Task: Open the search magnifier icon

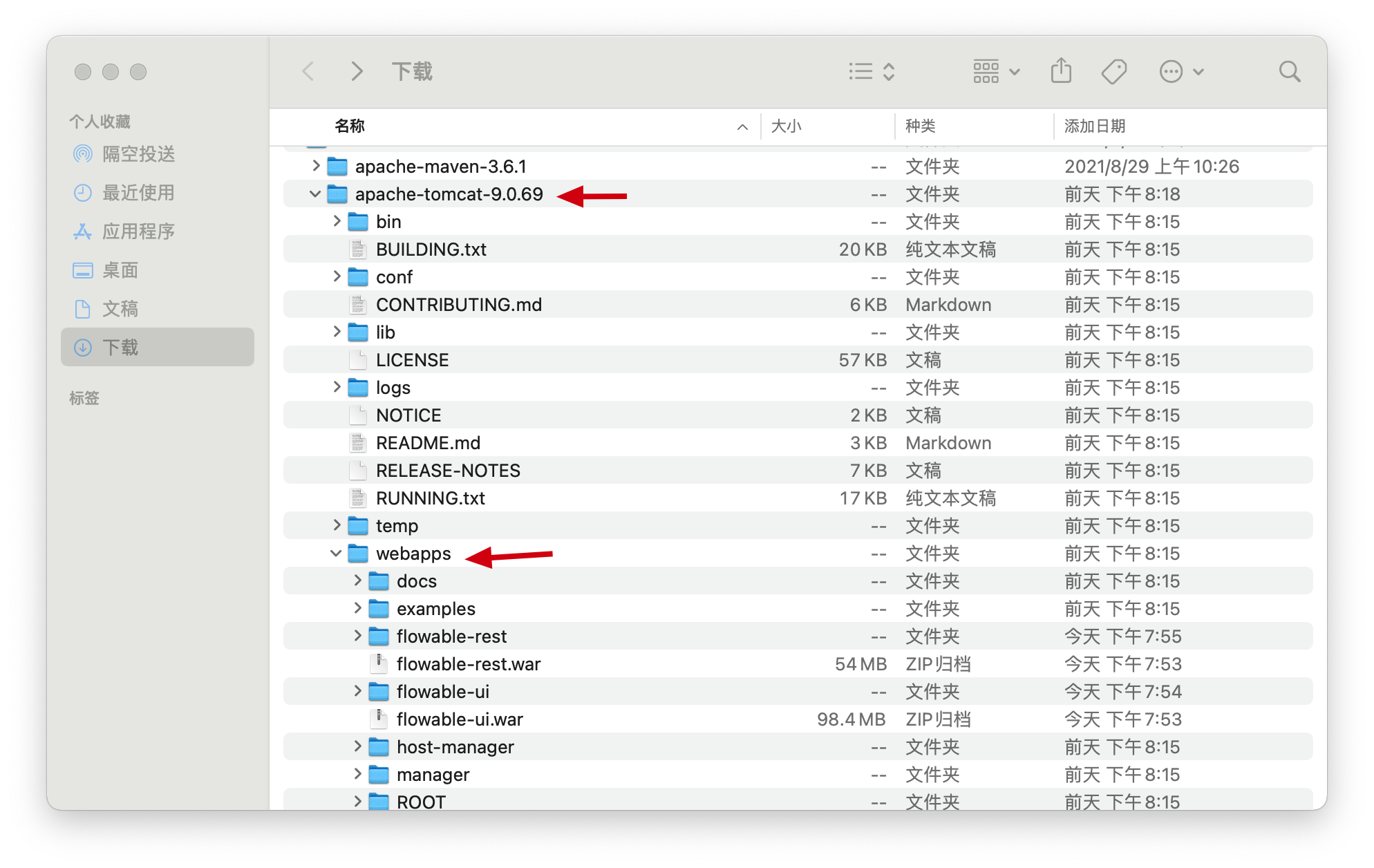Action: pos(1289,71)
